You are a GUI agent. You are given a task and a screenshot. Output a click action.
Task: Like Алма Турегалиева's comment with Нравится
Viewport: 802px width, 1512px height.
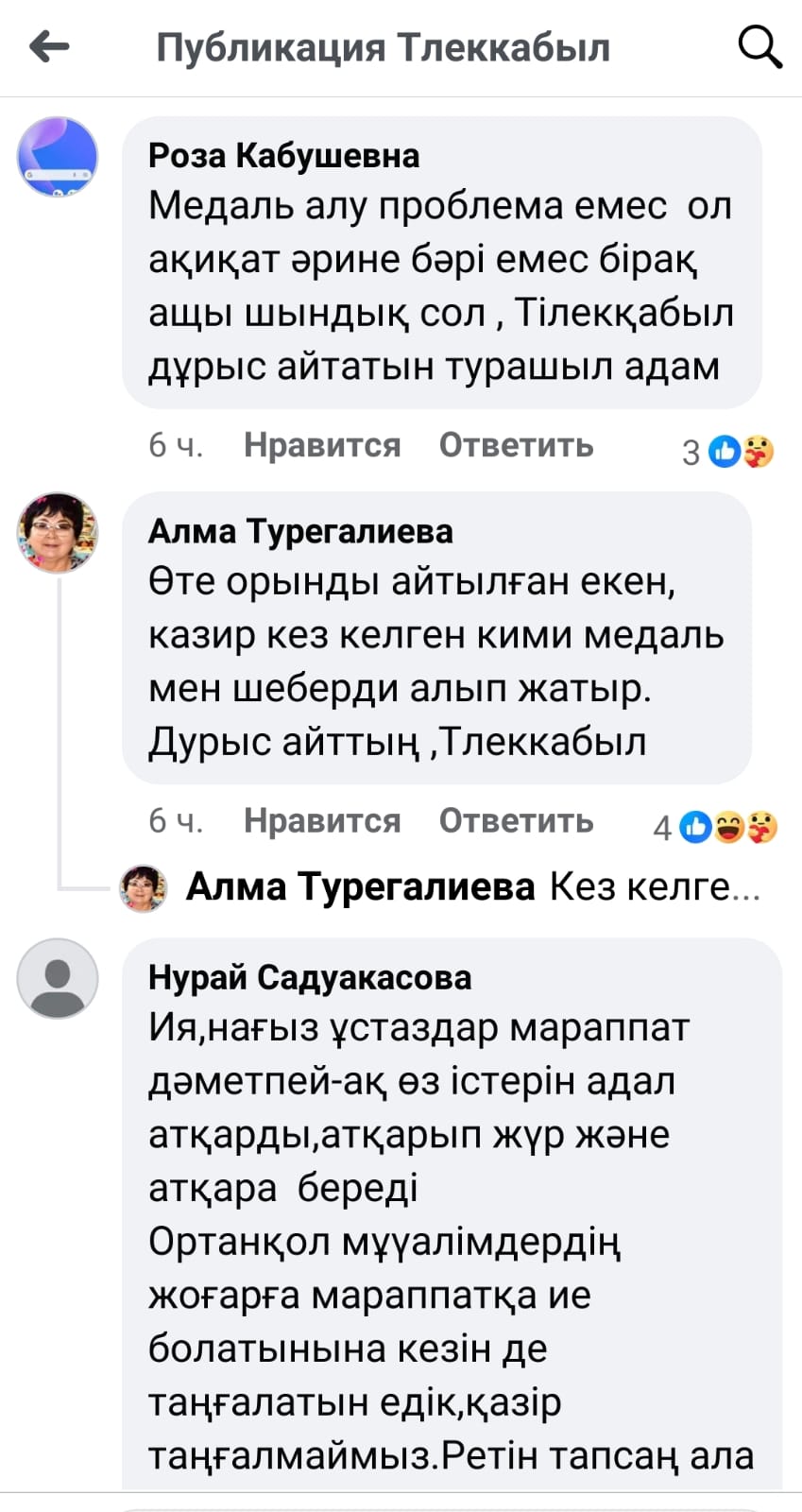[322, 820]
